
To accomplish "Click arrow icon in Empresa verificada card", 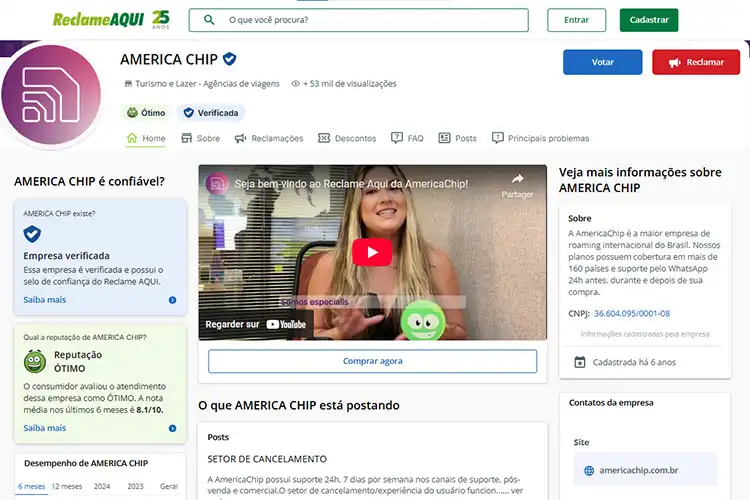I will (x=172, y=300).
